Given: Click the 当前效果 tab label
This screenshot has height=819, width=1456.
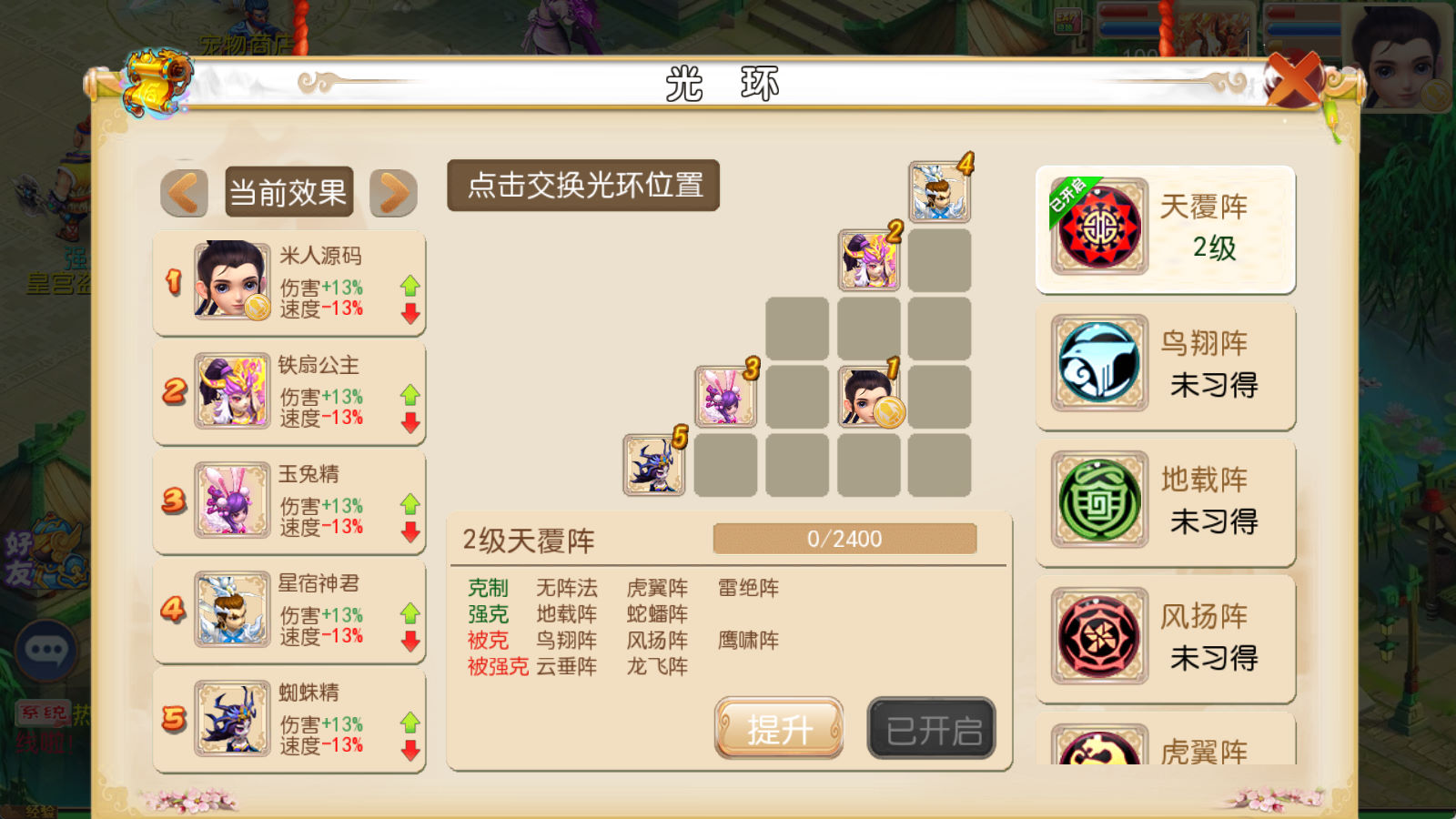Looking at the screenshot, I should 288,192.
